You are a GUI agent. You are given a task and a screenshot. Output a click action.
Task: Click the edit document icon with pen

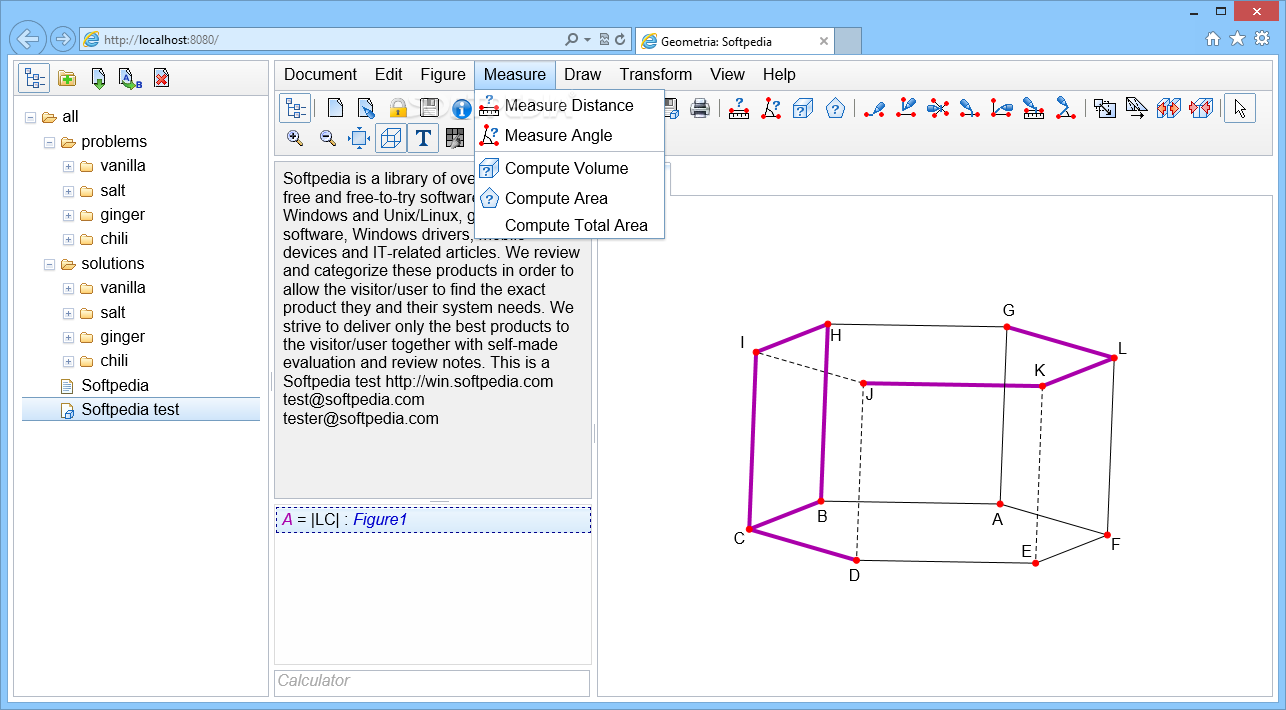coord(366,108)
